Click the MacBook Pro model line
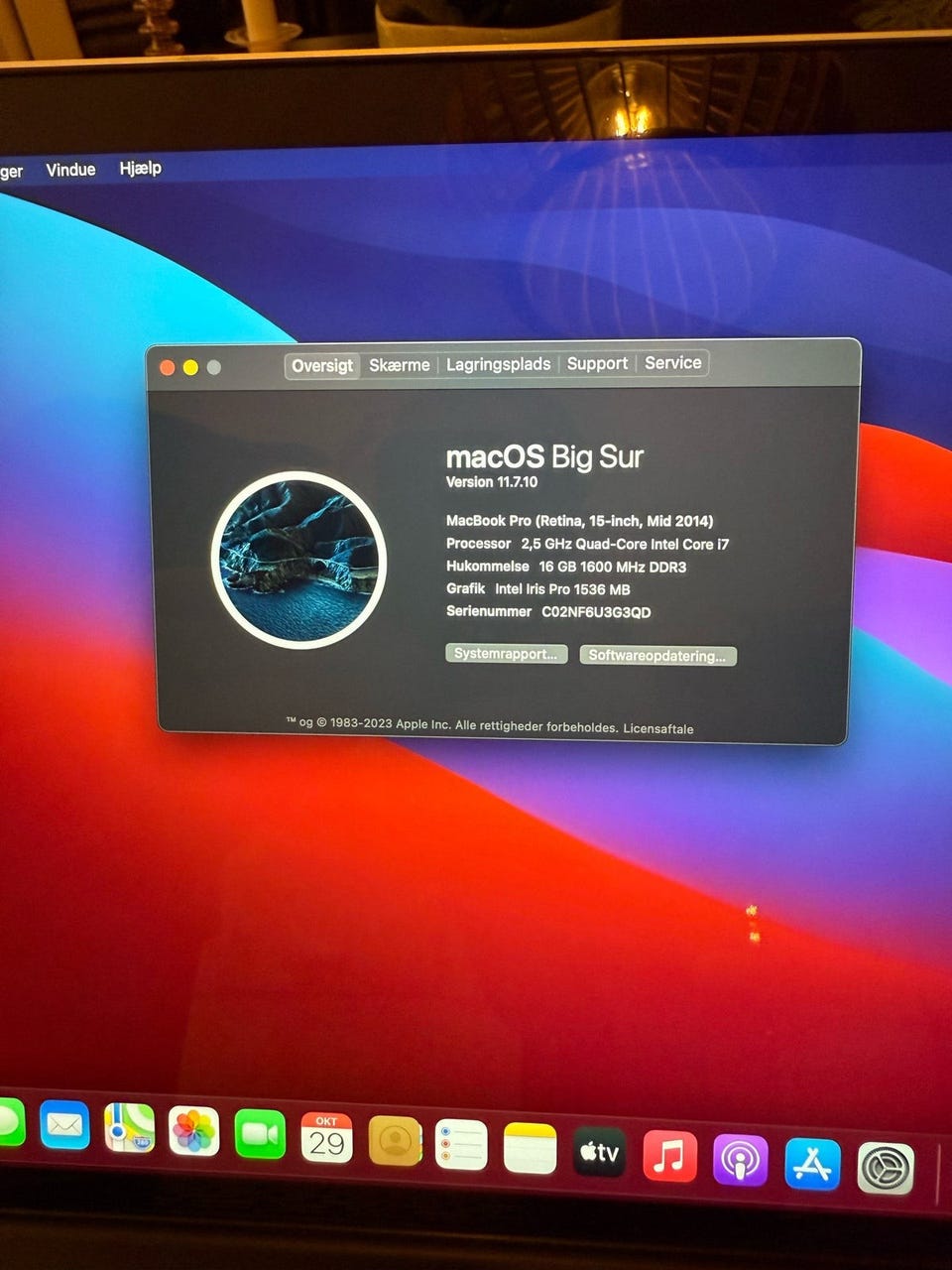Screen dimensions: 952x1270 pos(579,521)
